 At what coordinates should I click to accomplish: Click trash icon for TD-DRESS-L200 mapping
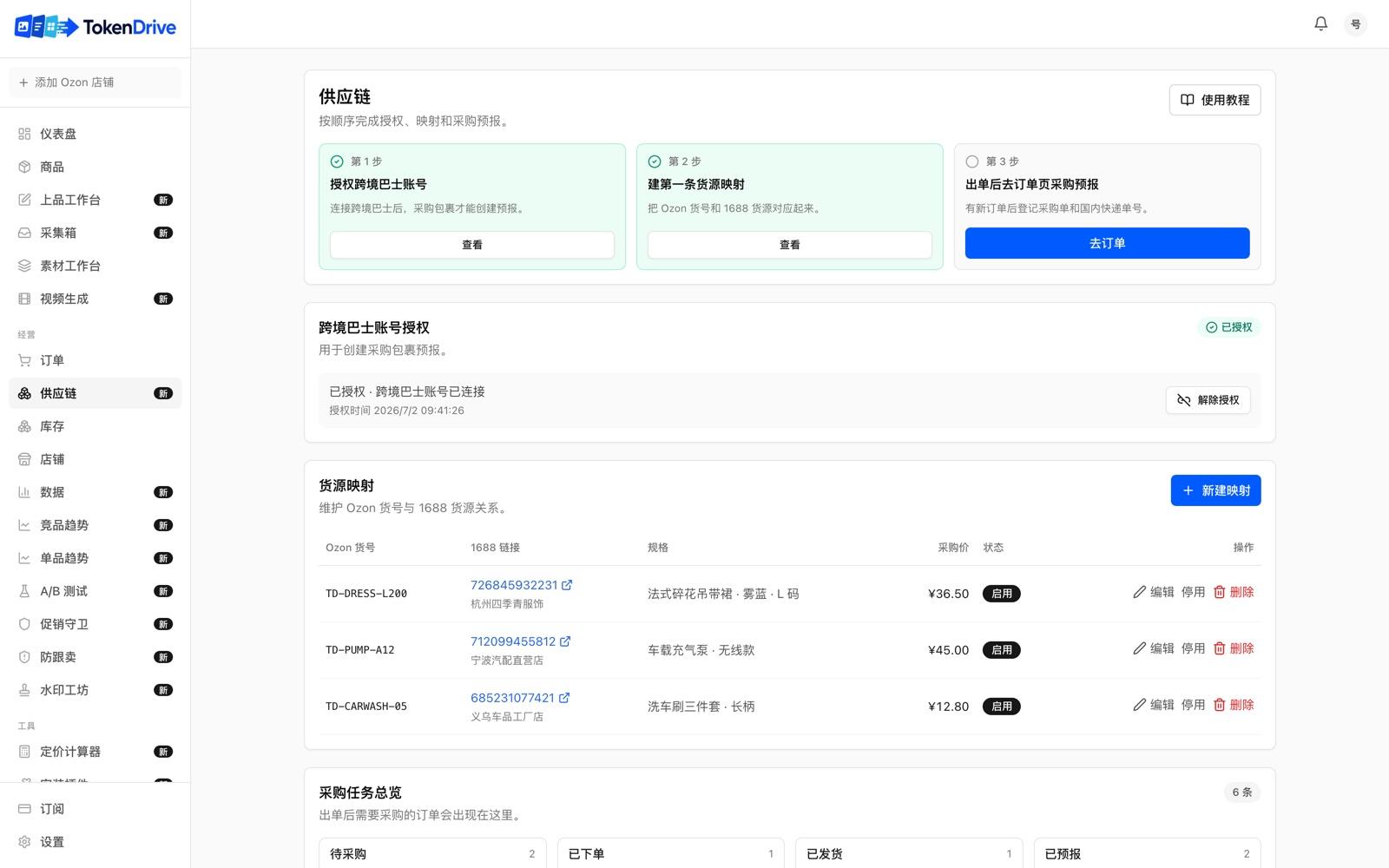(x=1219, y=592)
